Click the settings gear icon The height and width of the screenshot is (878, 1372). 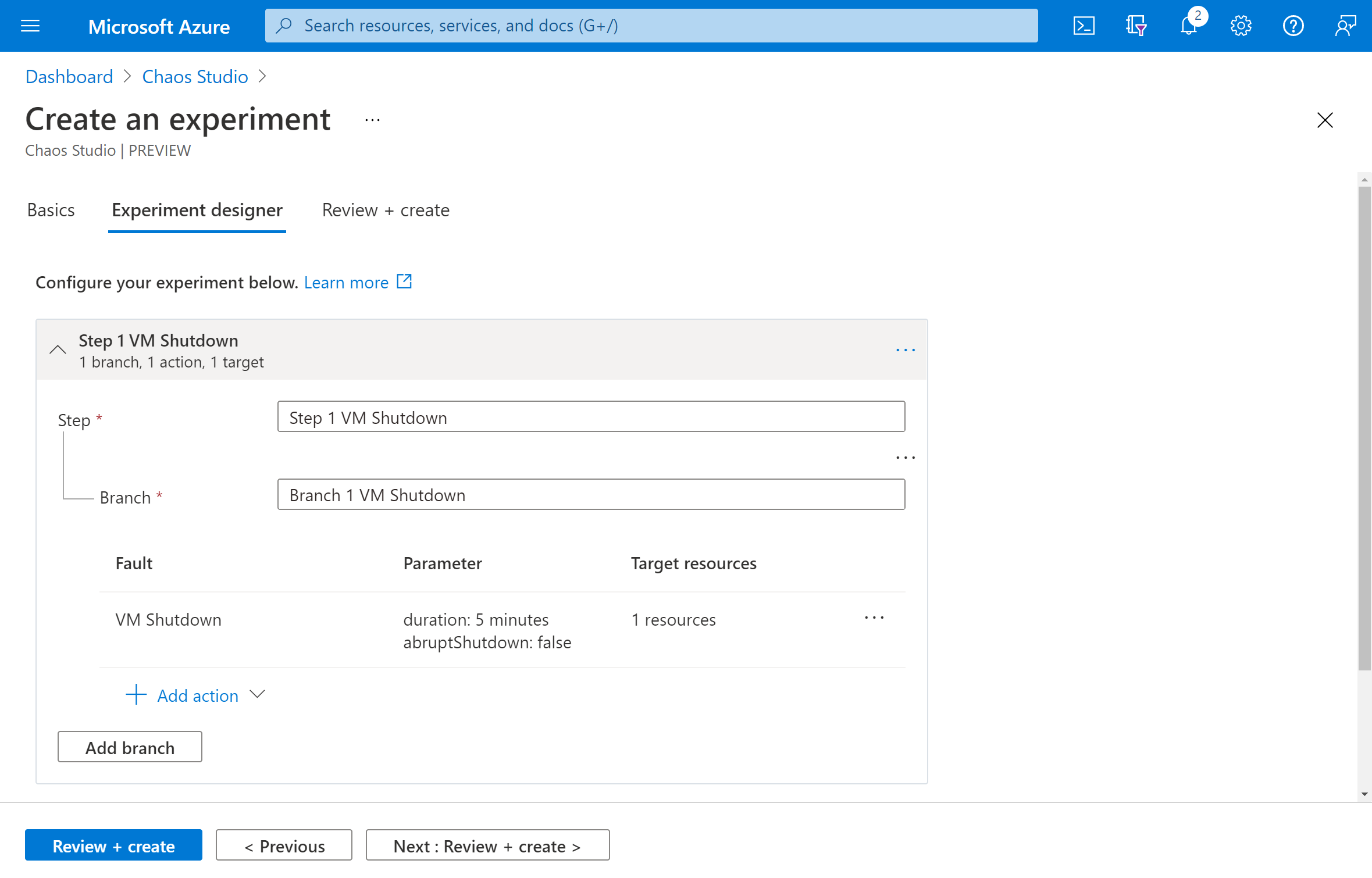pyautogui.click(x=1241, y=25)
